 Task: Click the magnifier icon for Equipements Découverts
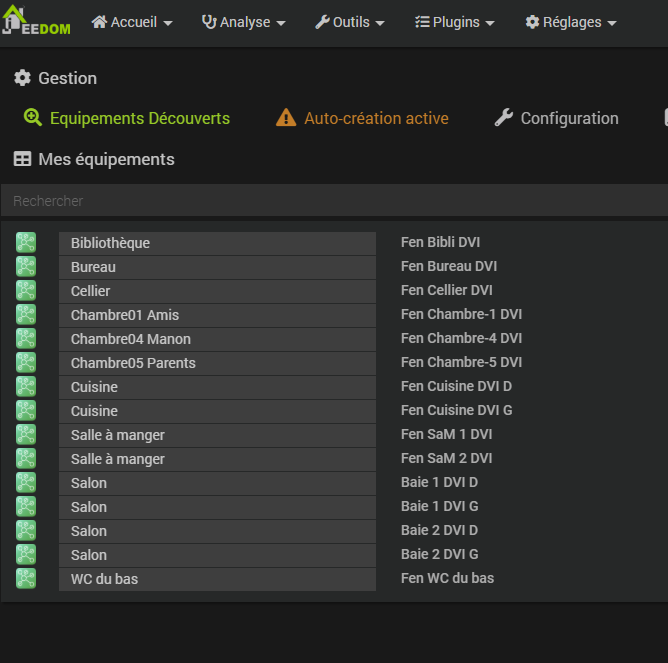[33, 118]
